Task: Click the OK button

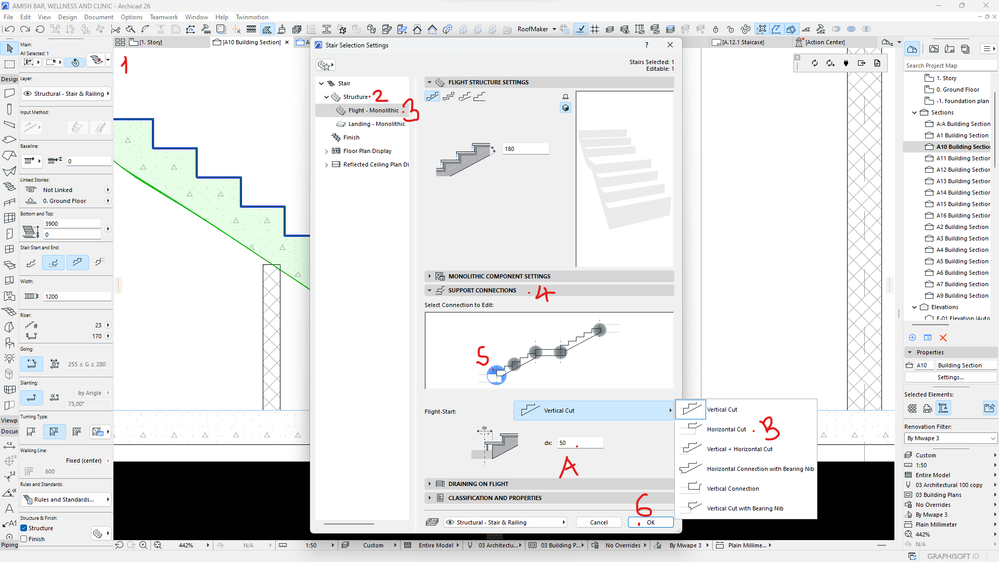Action: [650, 522]
